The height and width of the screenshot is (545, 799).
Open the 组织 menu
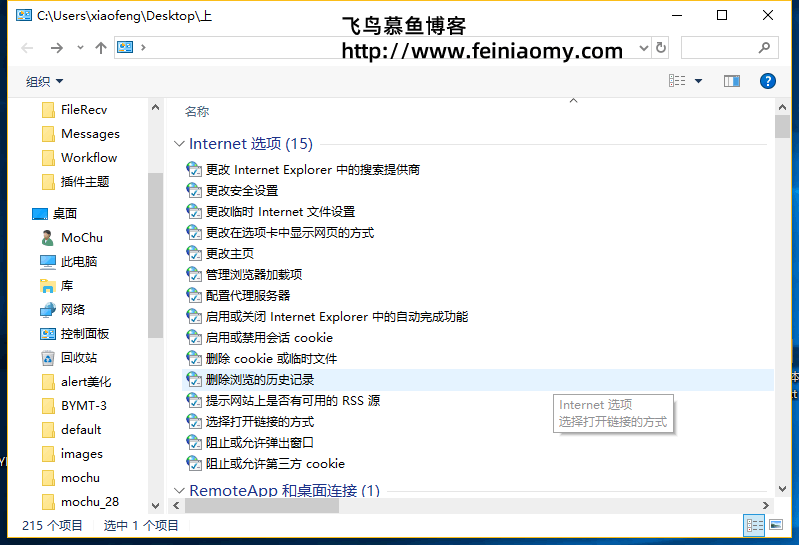tap(44, 81)
